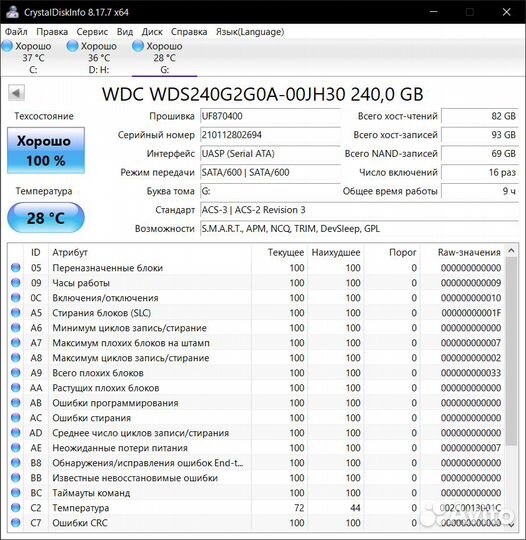Click status icon of row 0C Включения/отключения
This screenshot has width=526, height=540.
pos(16,298)
